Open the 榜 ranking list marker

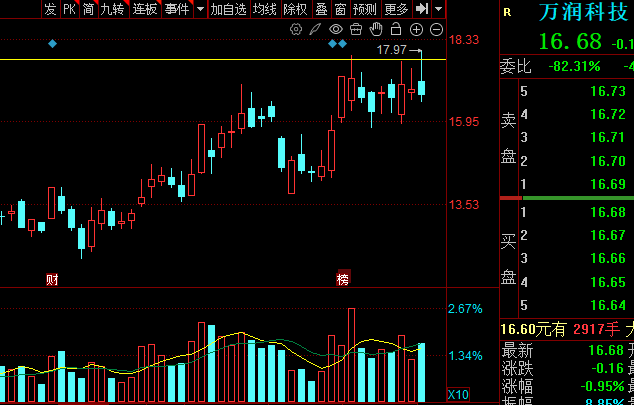click(343, 279)
